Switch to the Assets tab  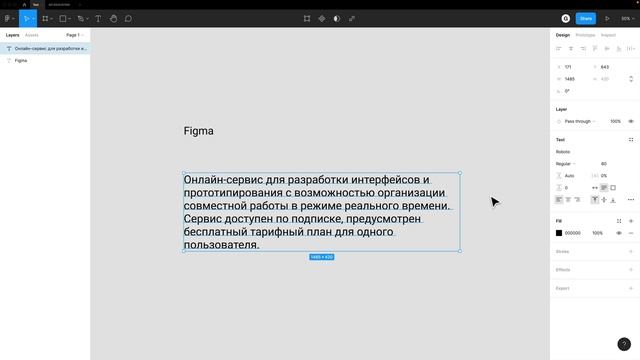31,35
